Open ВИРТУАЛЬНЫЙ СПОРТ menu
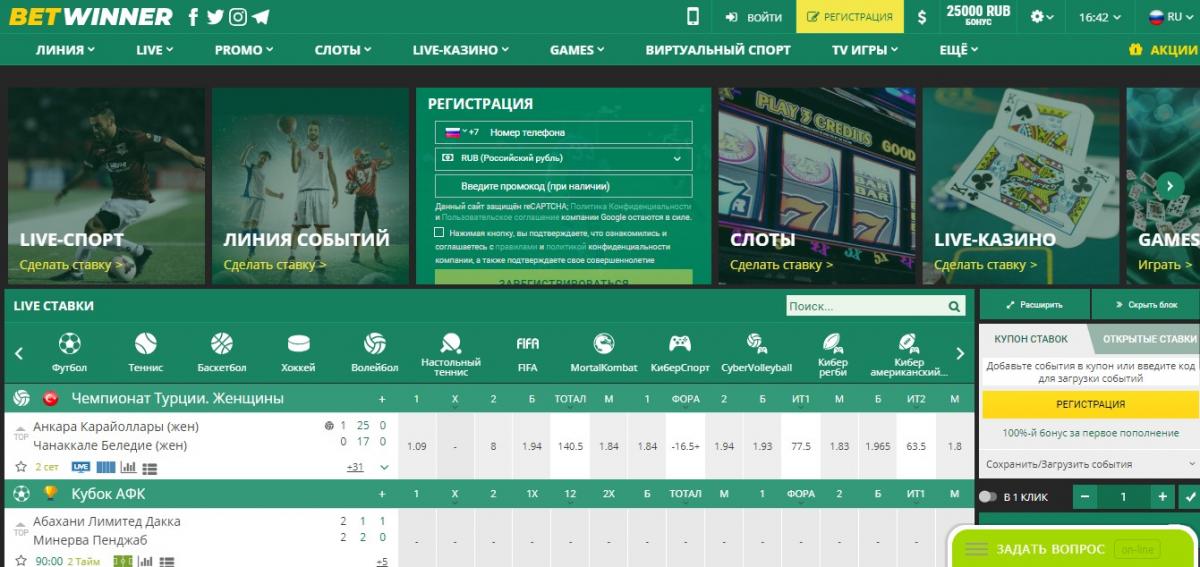The width and height of the screenshot is (1200, 567). 718,50
